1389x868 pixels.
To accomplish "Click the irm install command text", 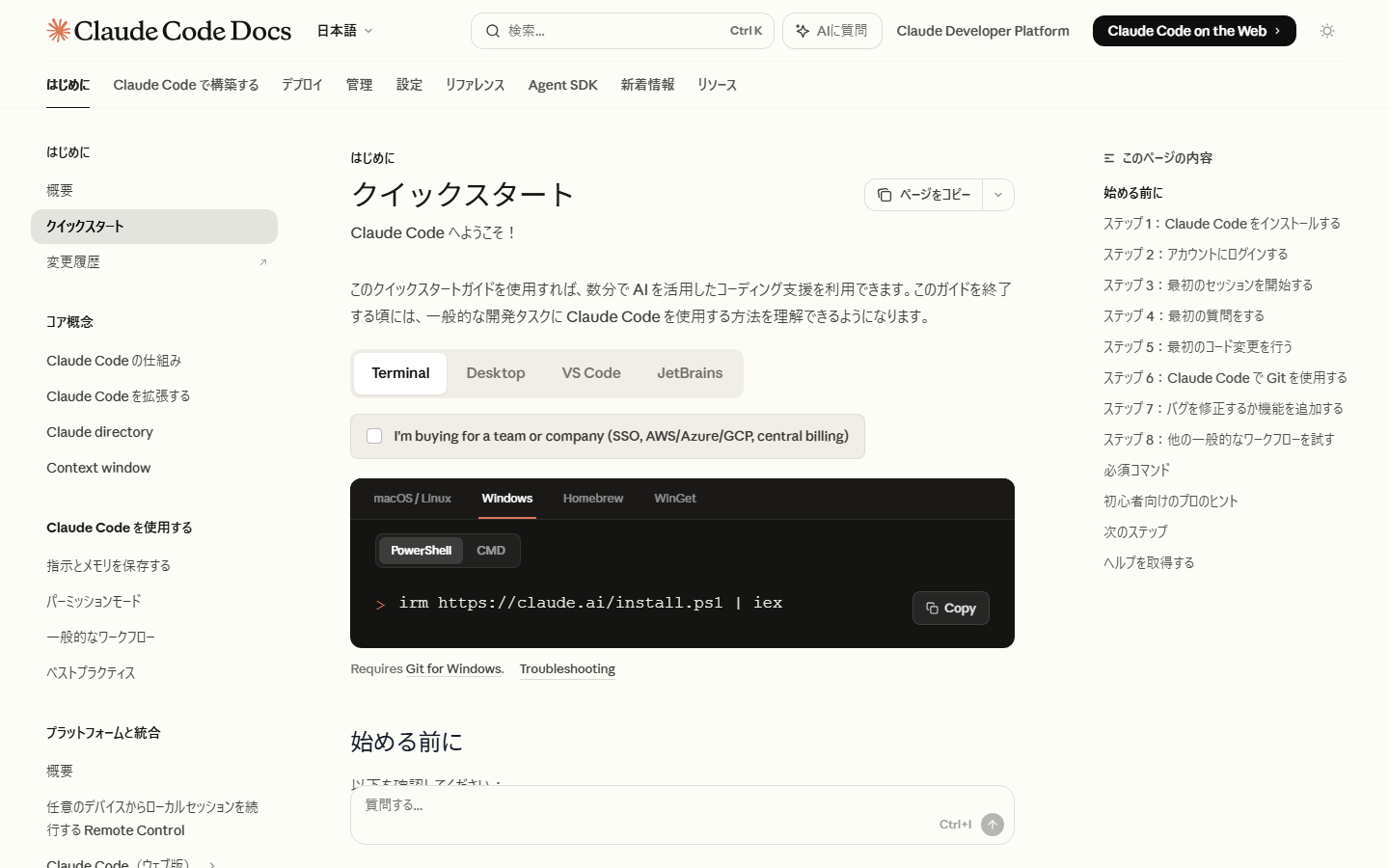I will 590,603.
